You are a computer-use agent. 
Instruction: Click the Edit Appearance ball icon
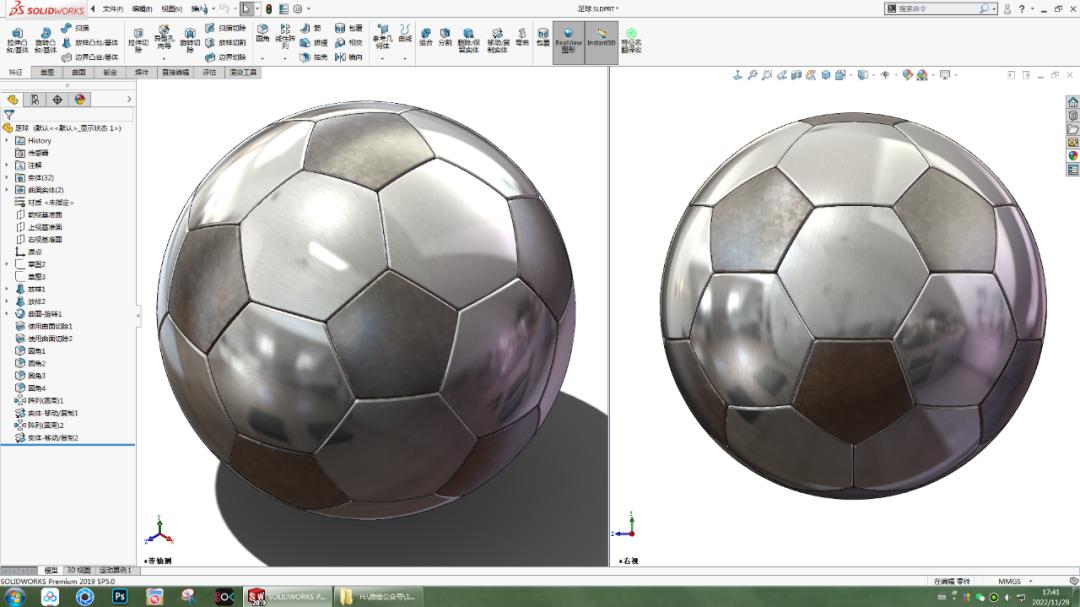tap(907, 73)
